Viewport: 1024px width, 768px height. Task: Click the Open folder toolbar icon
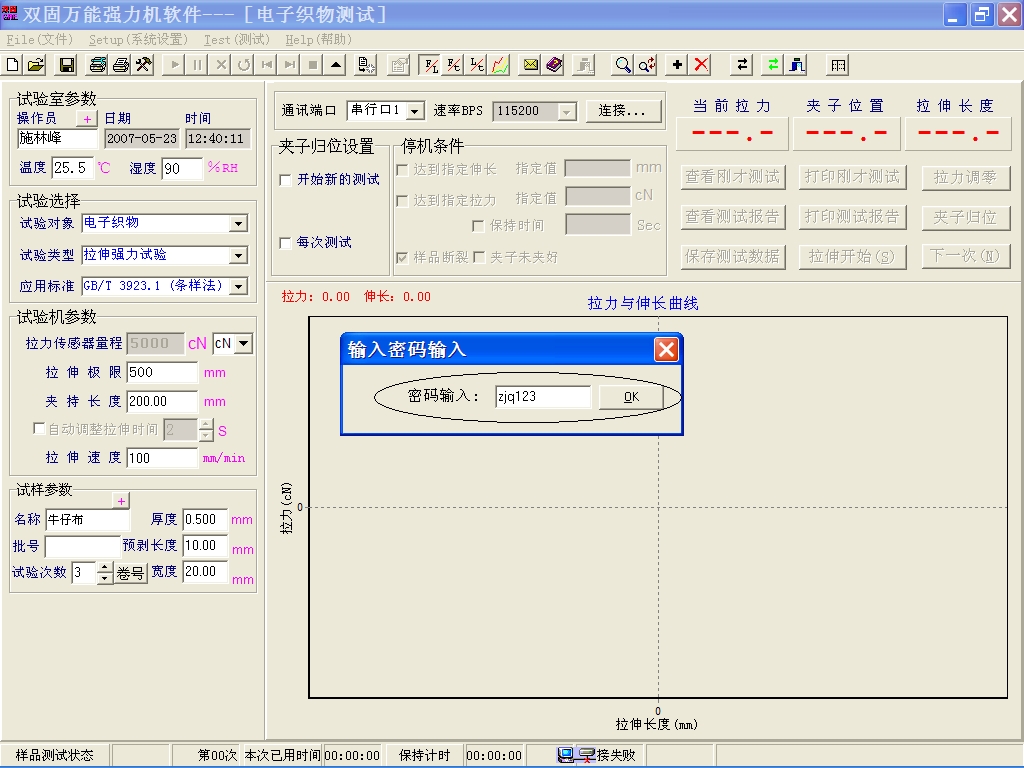pos(36,65)
